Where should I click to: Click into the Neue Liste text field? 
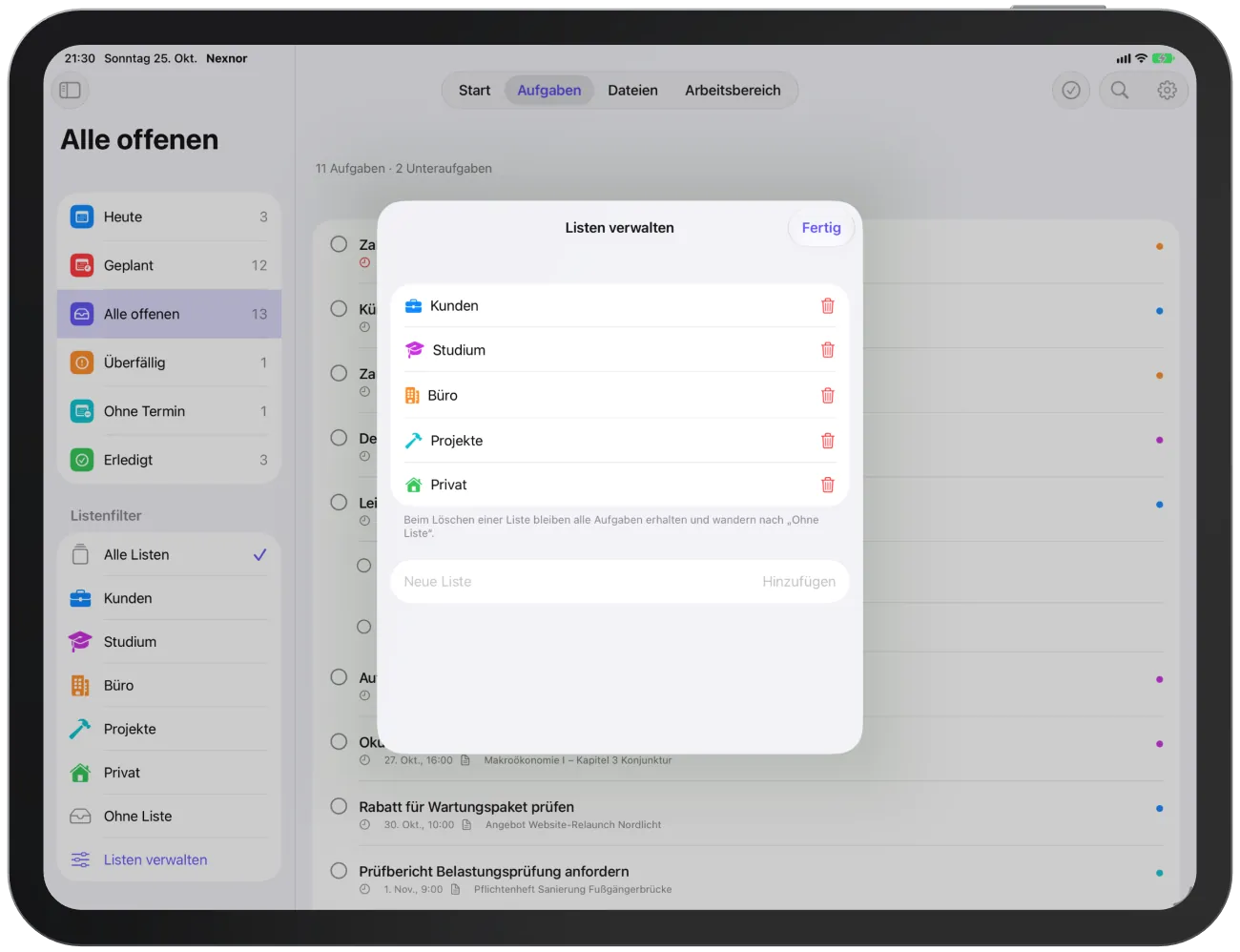577,582
